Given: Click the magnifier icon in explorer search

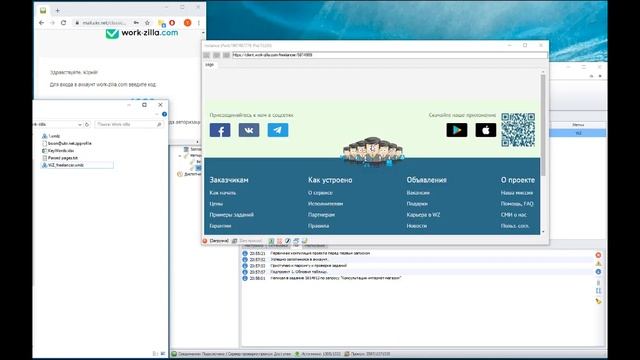Looking at the screenshot, I should 159,124.
